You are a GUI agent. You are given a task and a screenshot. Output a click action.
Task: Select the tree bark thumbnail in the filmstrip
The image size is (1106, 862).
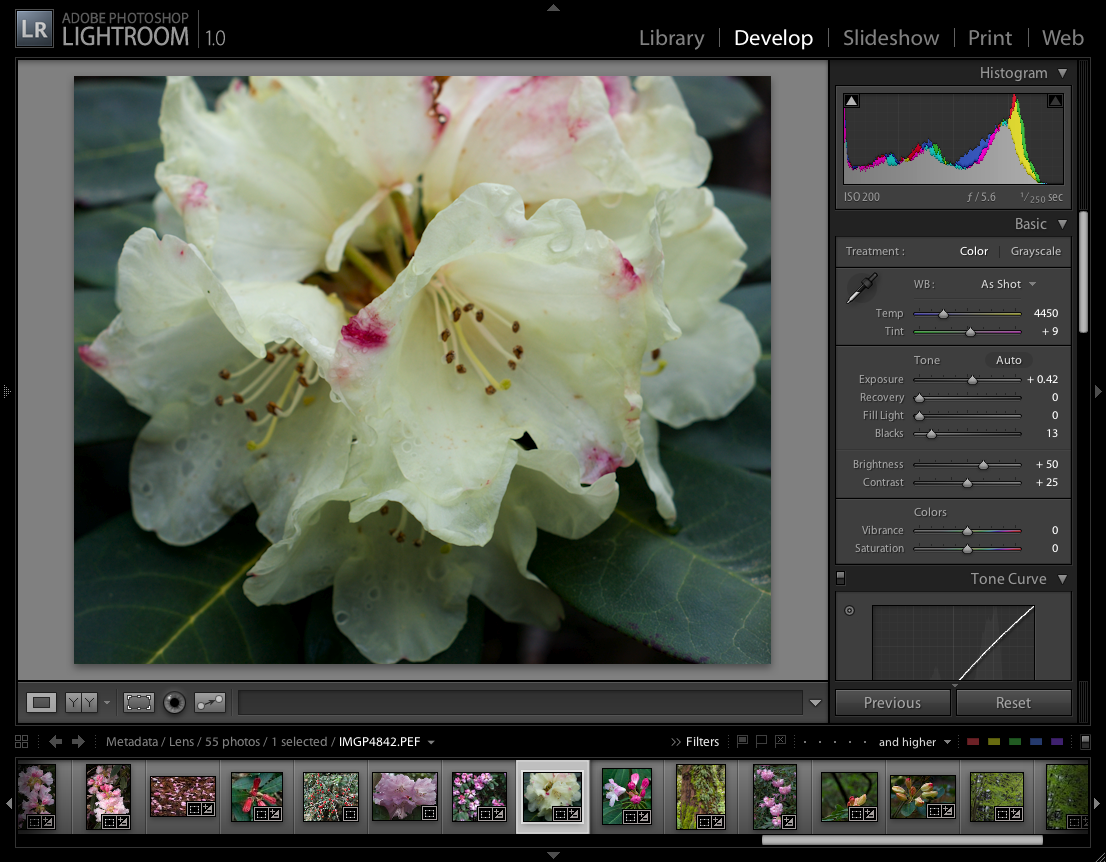click(700, 796)
